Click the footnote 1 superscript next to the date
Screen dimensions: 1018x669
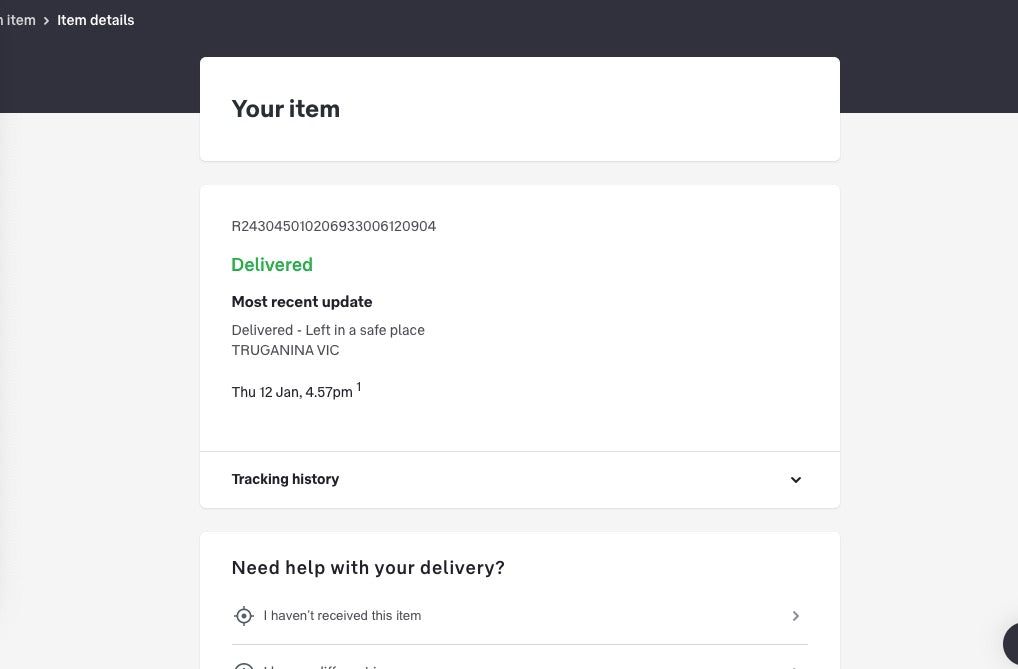click(x=359, y=387)
